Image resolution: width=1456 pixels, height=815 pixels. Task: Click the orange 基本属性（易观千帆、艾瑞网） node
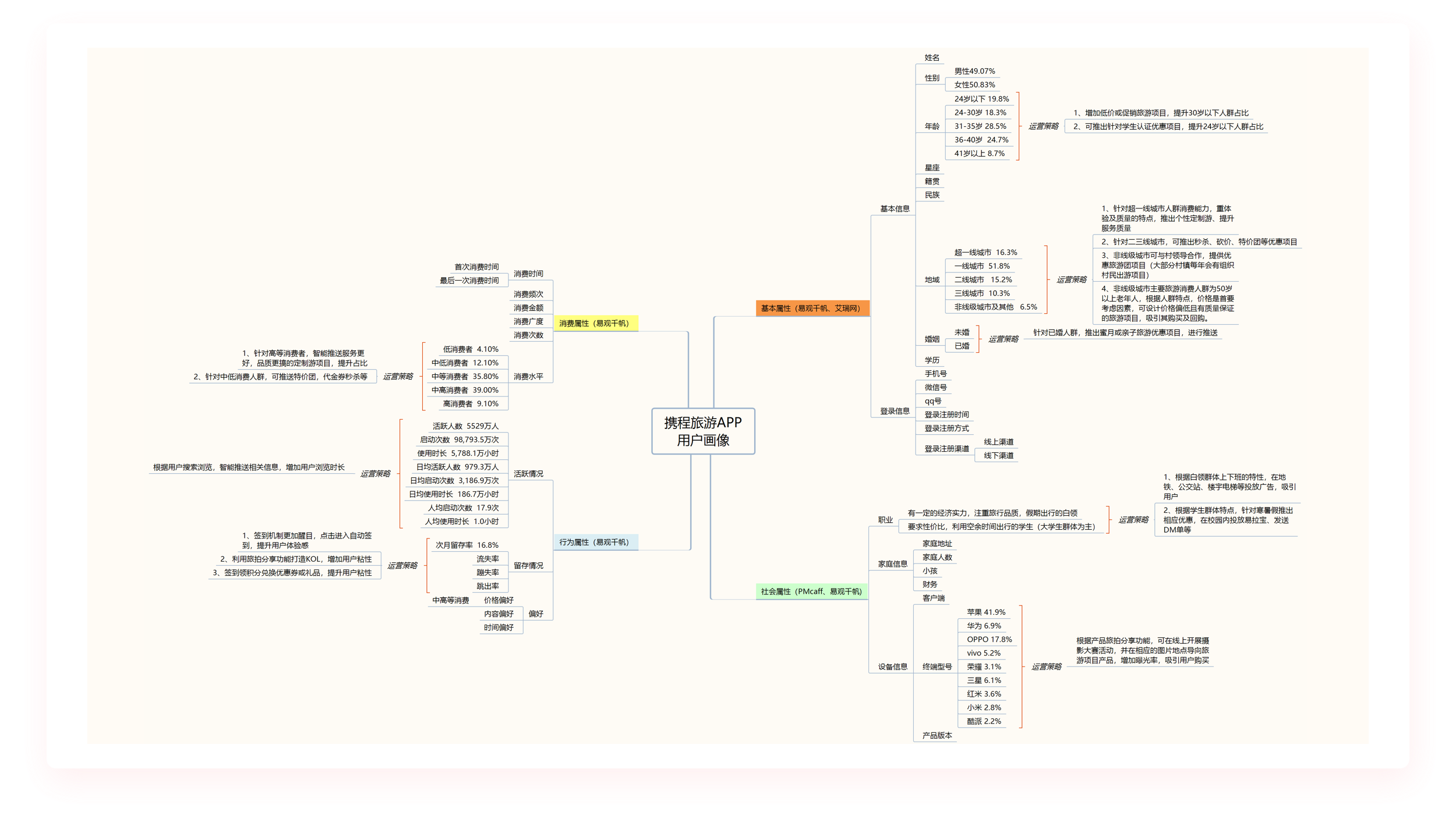[x=812, y=308]
